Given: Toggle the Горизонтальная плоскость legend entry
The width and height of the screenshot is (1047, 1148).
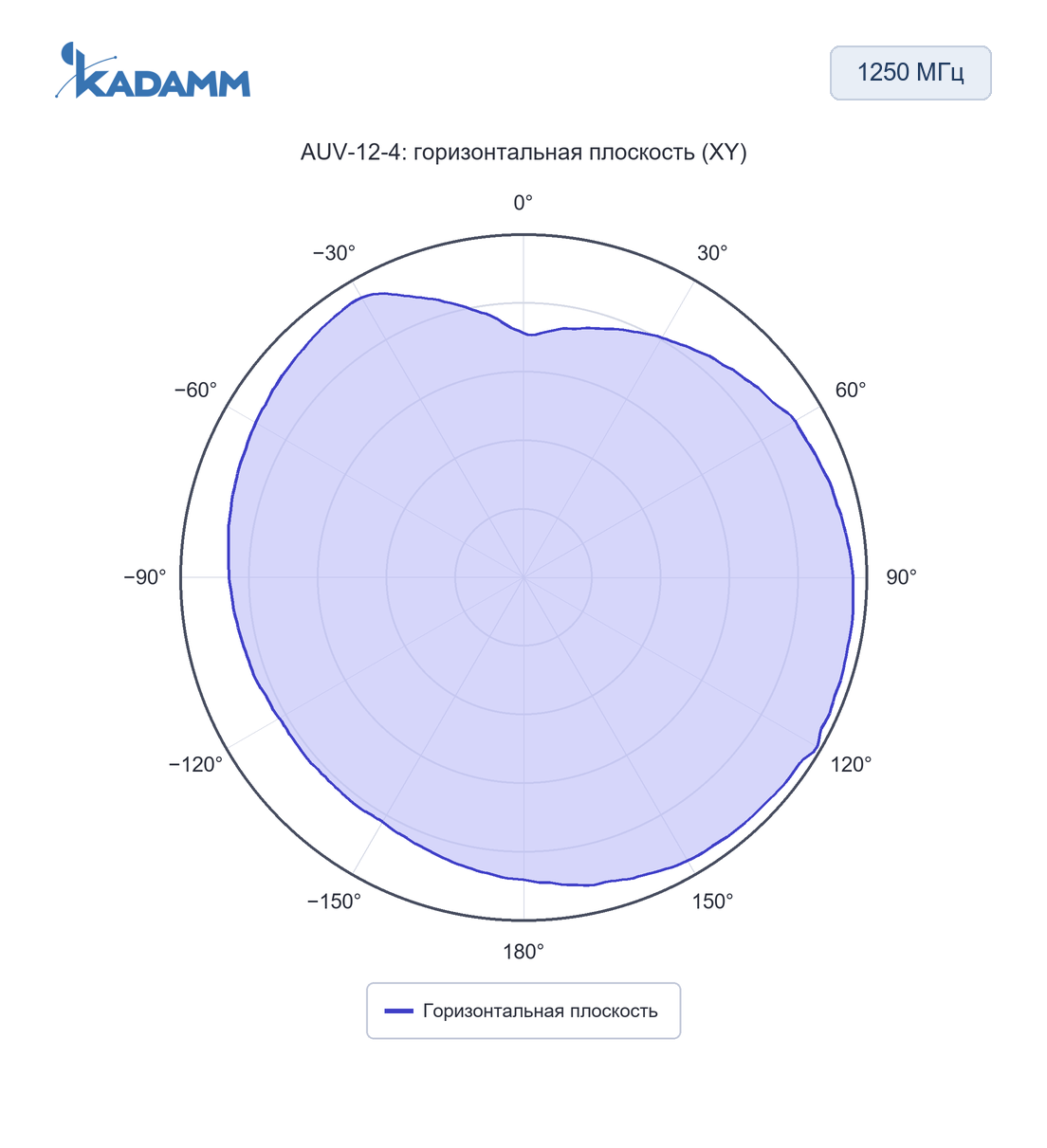Looking at the screenshot, I should coord(523,1011).
